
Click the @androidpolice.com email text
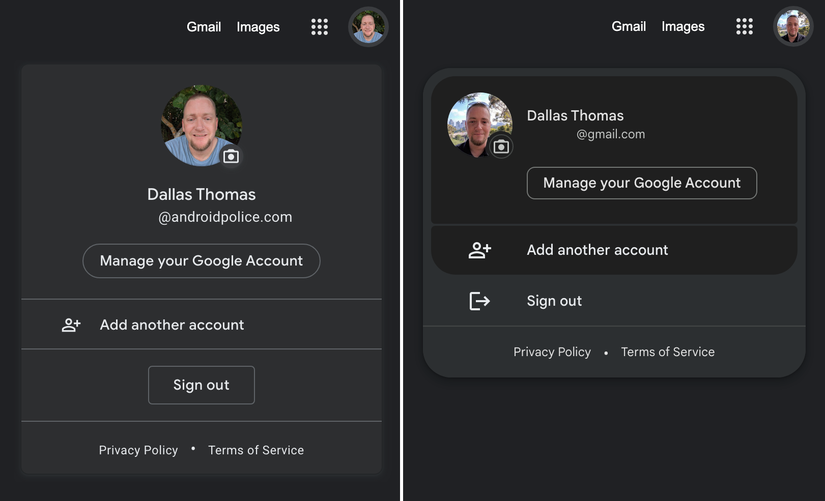[x=225, y=217]
